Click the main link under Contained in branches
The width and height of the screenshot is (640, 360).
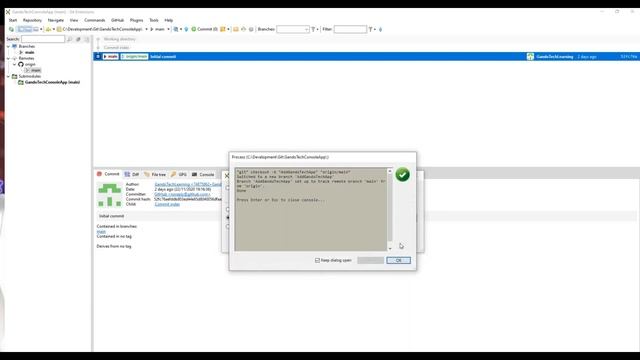click(101, 231)
